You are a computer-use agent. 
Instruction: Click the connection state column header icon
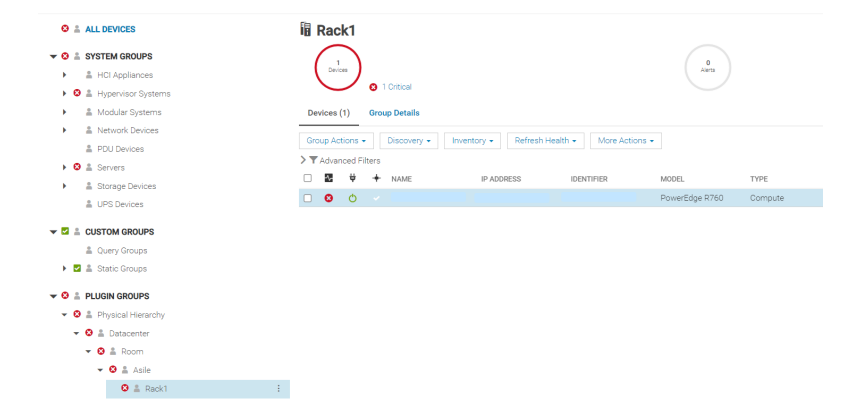376,178
